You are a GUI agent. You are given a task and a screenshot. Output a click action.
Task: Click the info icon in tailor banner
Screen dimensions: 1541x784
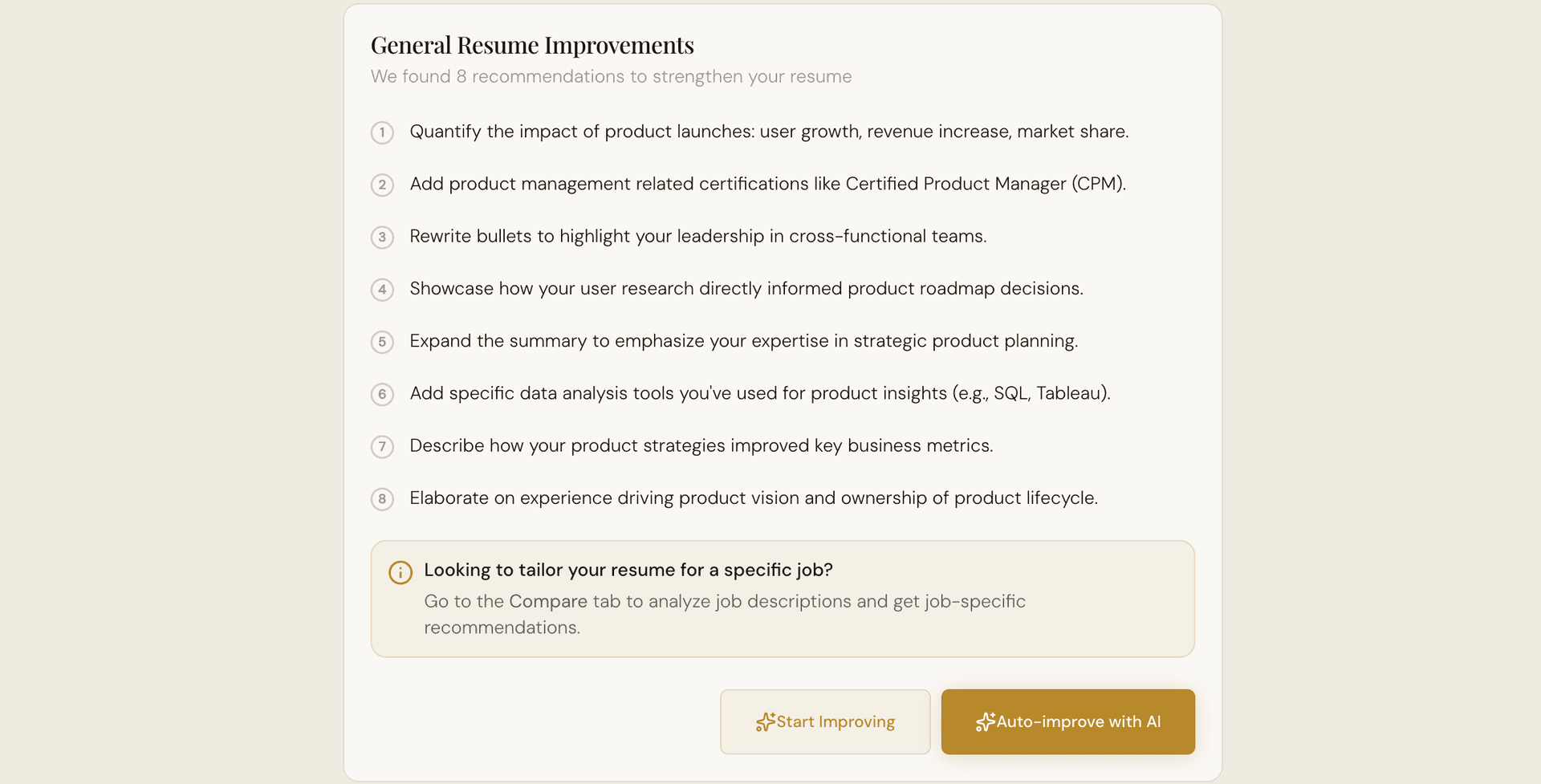(x=400, y=572)
